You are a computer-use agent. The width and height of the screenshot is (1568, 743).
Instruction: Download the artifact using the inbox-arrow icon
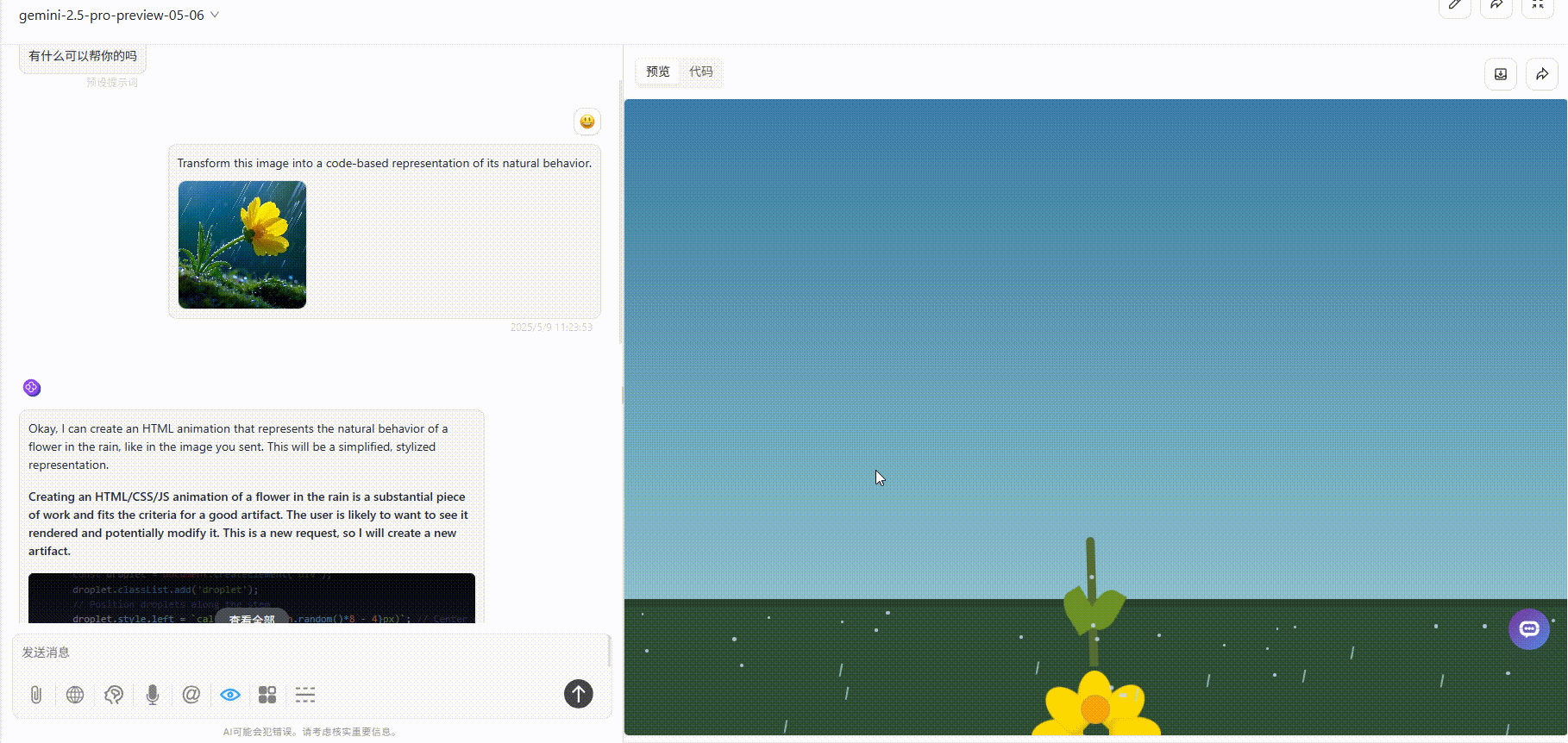[x=1501, y=74]
